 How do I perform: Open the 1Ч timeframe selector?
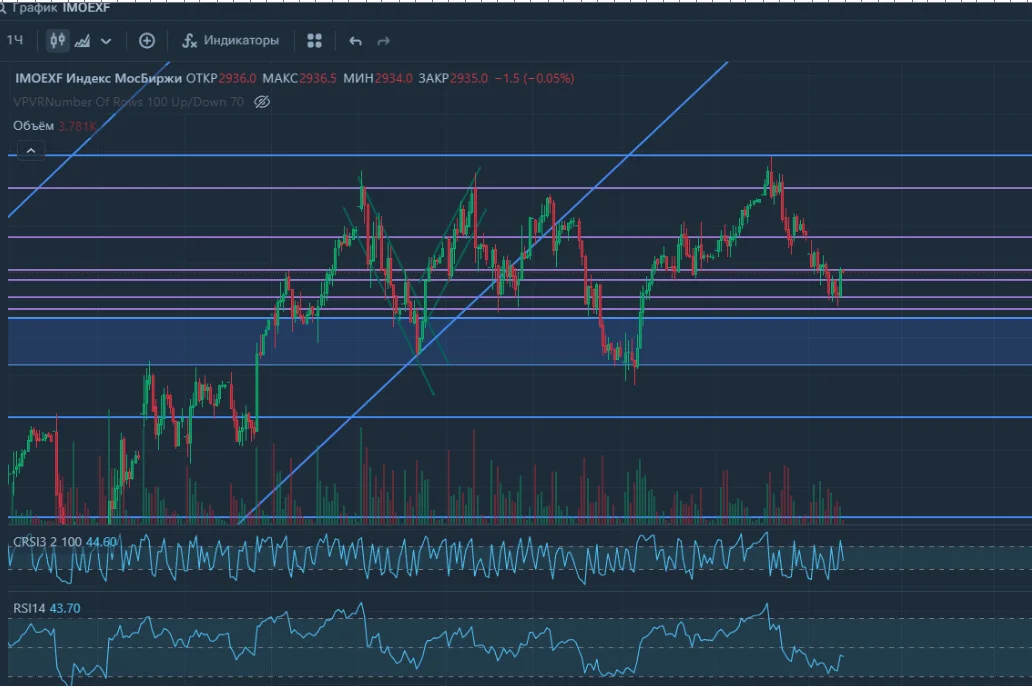[15, 41]
